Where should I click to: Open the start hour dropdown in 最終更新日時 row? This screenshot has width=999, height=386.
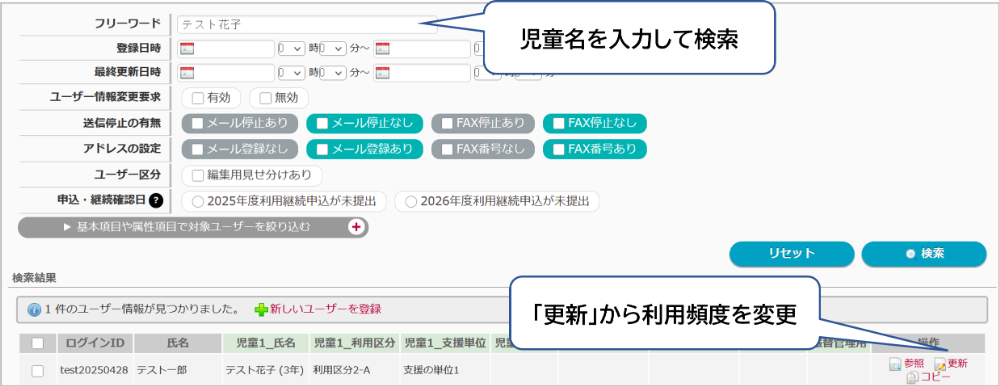[292, 73]
